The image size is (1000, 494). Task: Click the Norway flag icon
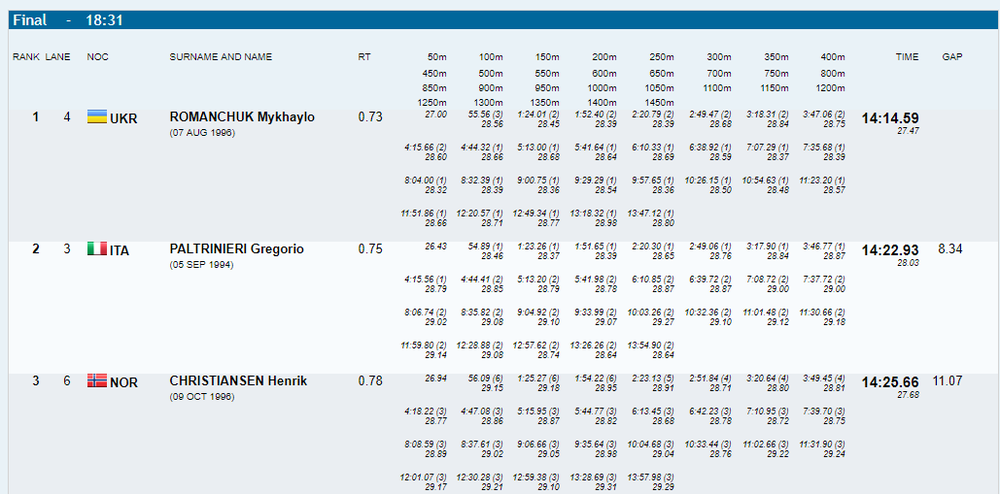pyautogui.click(x=97, y=381)
